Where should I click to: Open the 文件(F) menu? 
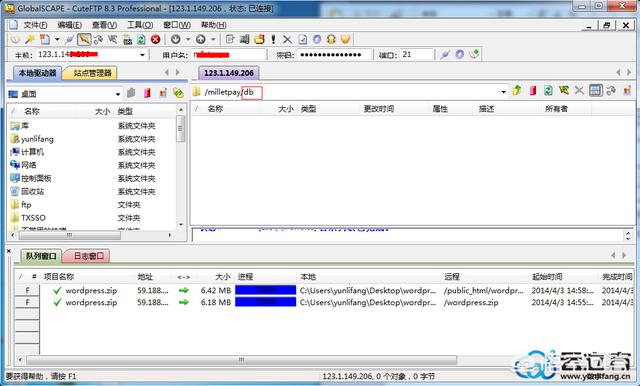(x=35, y=25)
